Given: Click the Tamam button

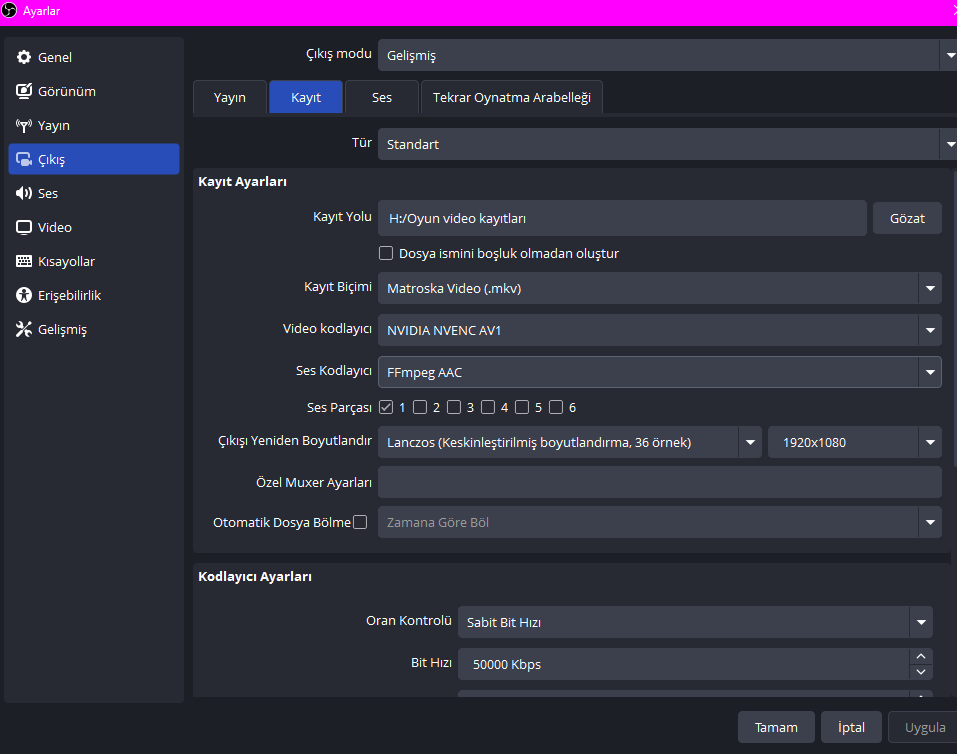Looking at the screenshot, I should point(776,727).
